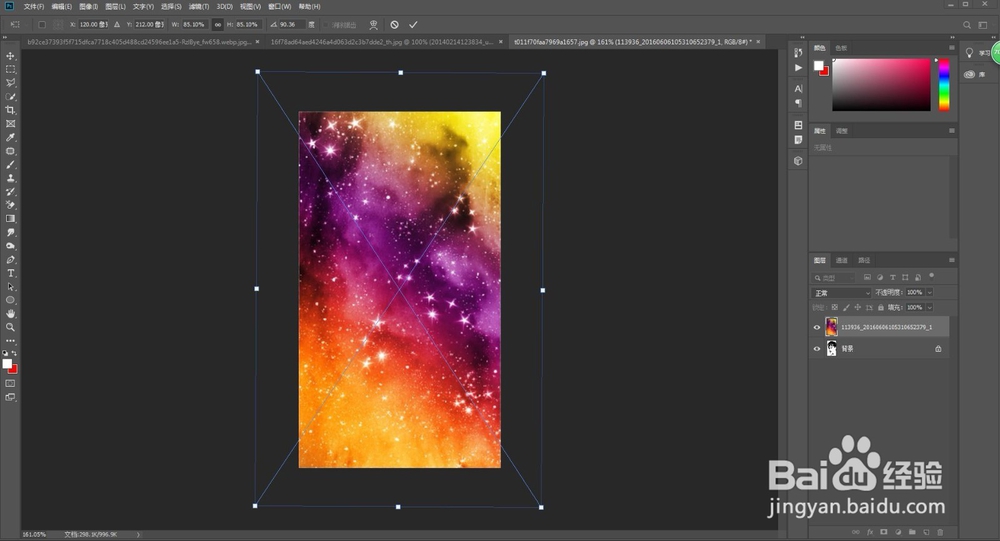The height and width of the screenshot is (541, 1000).
Task: Select the Spot Healing Brush tool
Action: [x=10, y=151]
